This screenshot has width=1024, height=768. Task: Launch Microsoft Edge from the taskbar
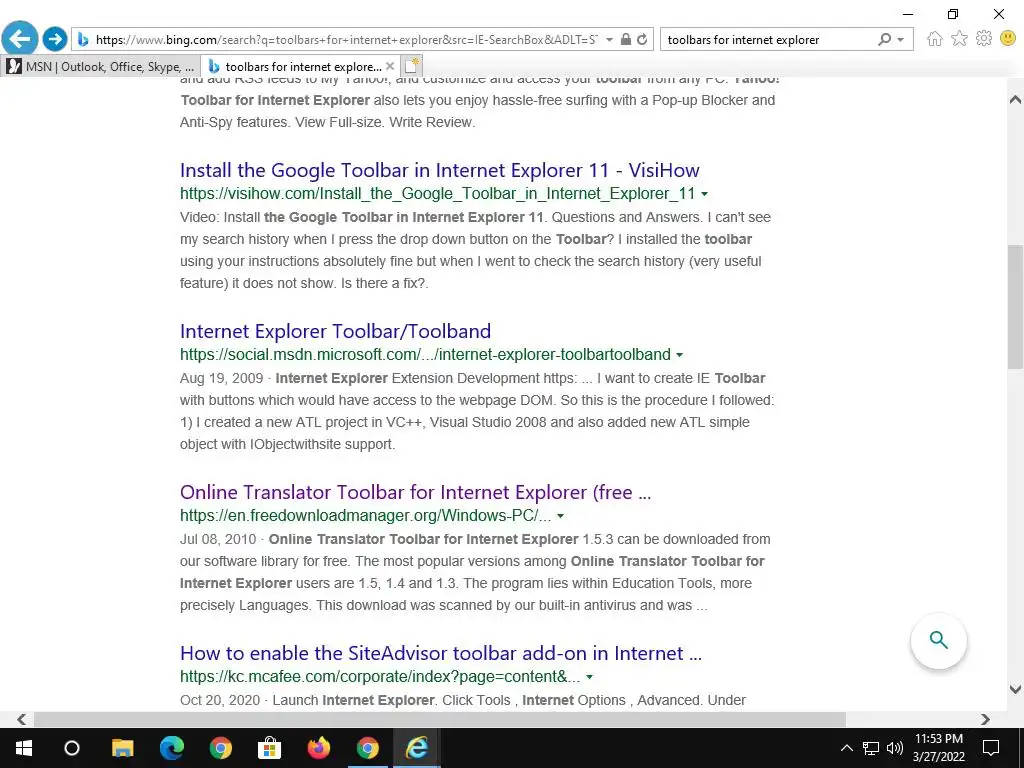(172, 748)
